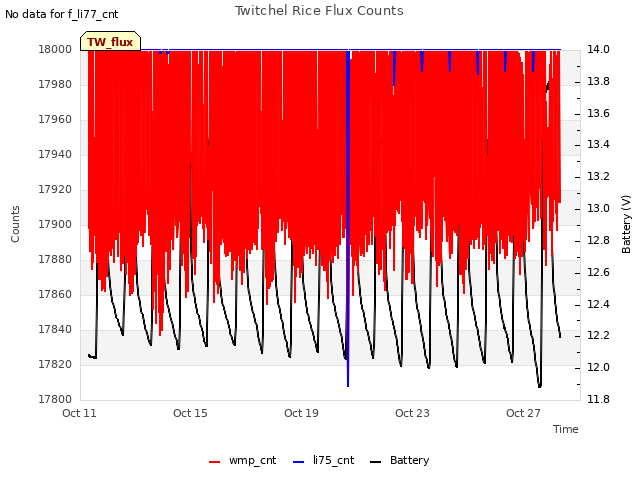Click the Oct 23 x-axis label
Screen dimensions: 640x480
click(412, 413)
